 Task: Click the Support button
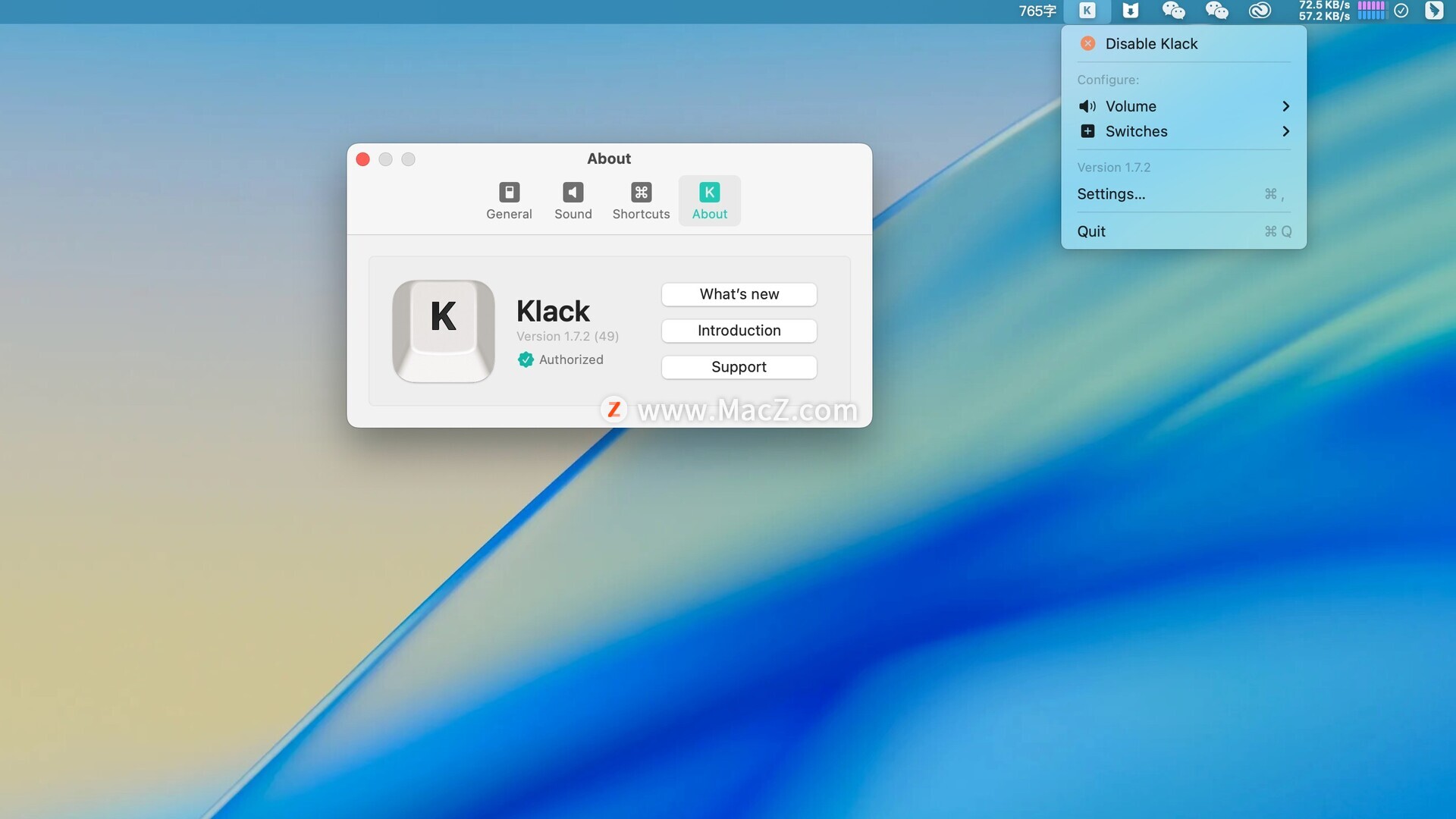click(739, 367)
